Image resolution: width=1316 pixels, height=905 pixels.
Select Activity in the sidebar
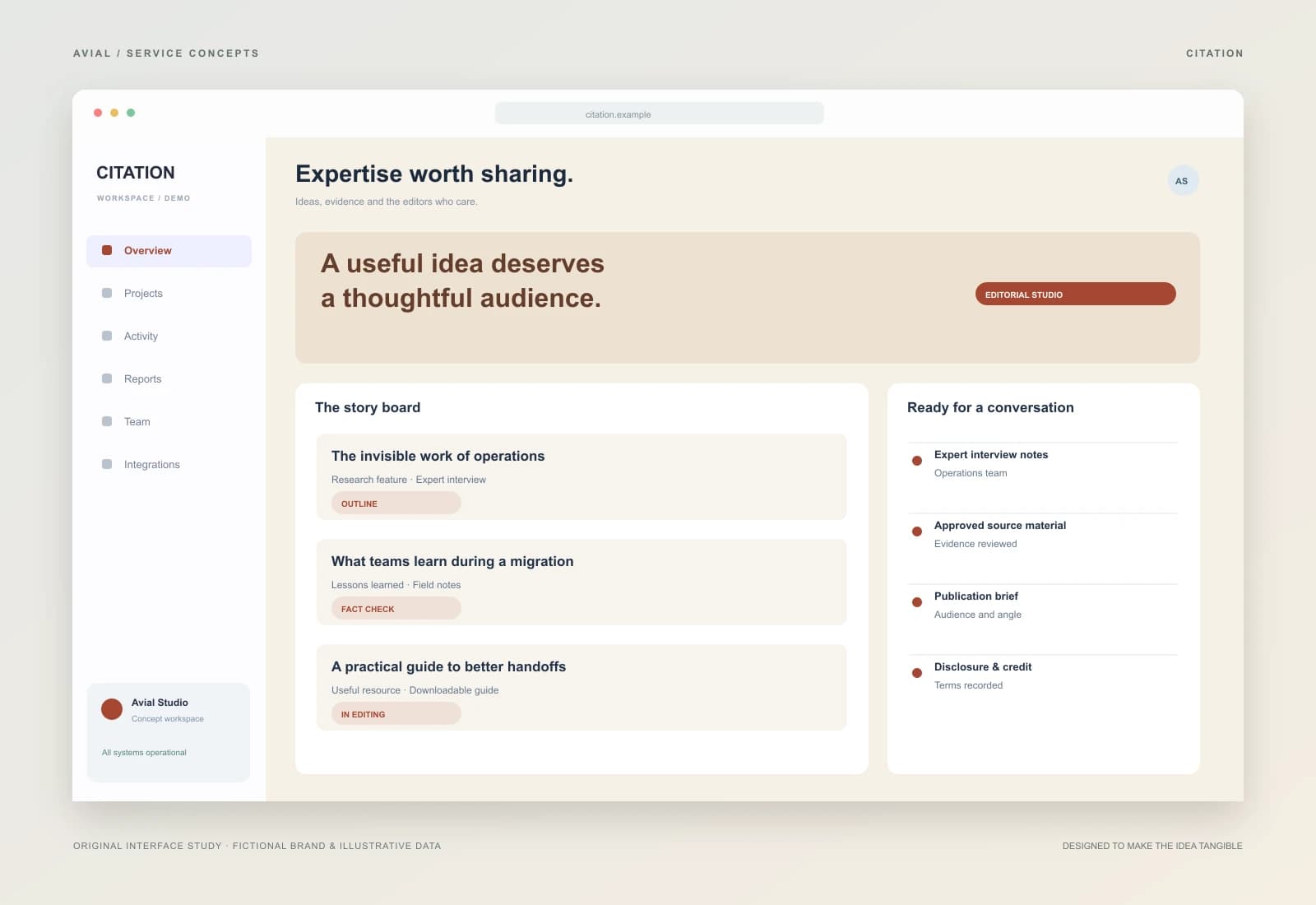tap(141, 336)
